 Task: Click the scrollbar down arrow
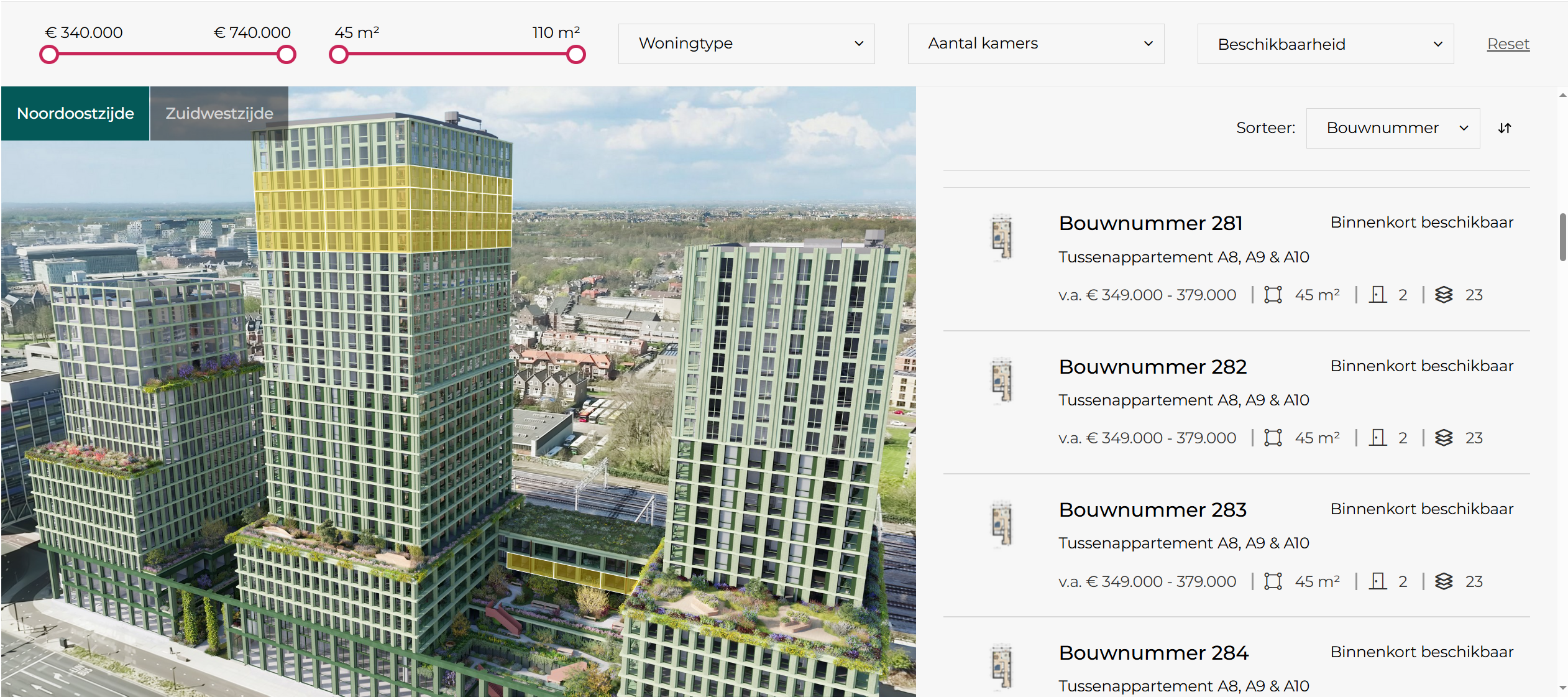point(1562,688)
